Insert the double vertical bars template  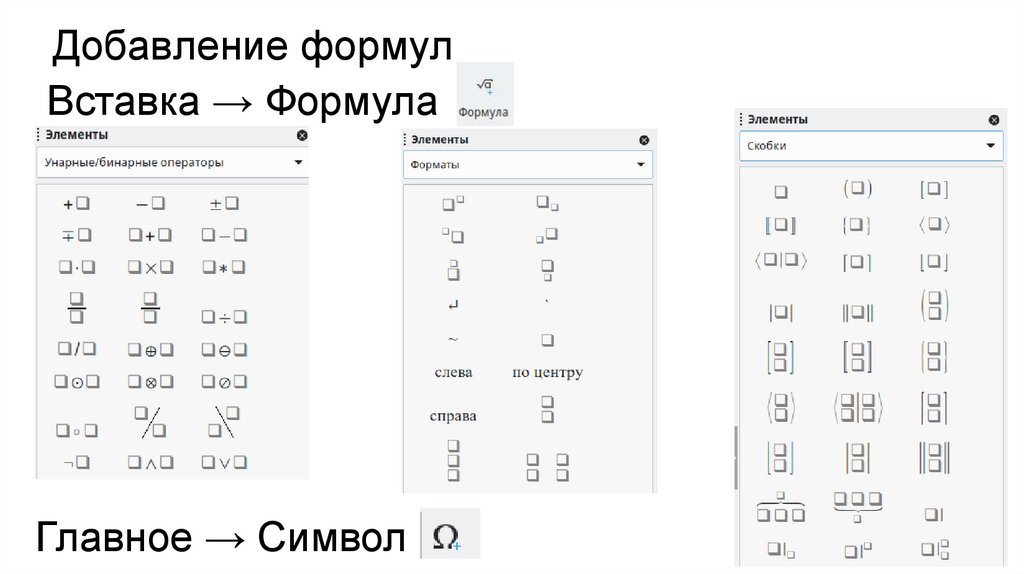coord(857,312)
